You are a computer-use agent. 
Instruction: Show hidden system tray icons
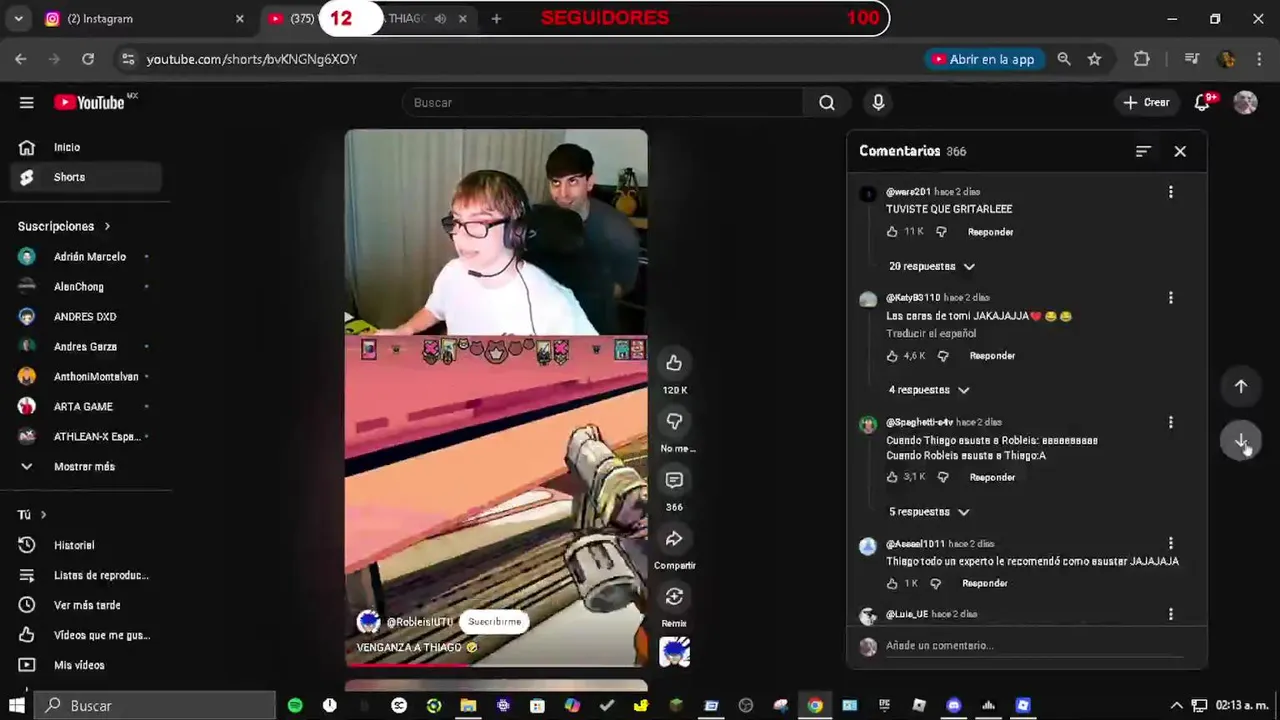tap(1176, 706)
